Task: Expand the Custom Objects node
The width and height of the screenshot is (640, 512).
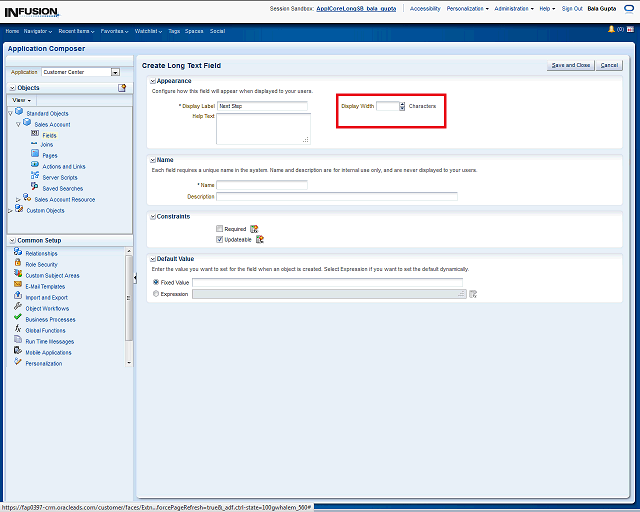Action: click(x=10, y=210)
